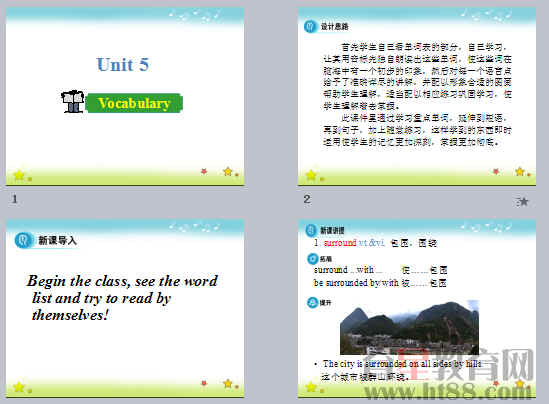The width and height of the screenshot is (549, 404).
Task: Click the round blue icon at top of slide 4
Action: click(x=311, y=230)
